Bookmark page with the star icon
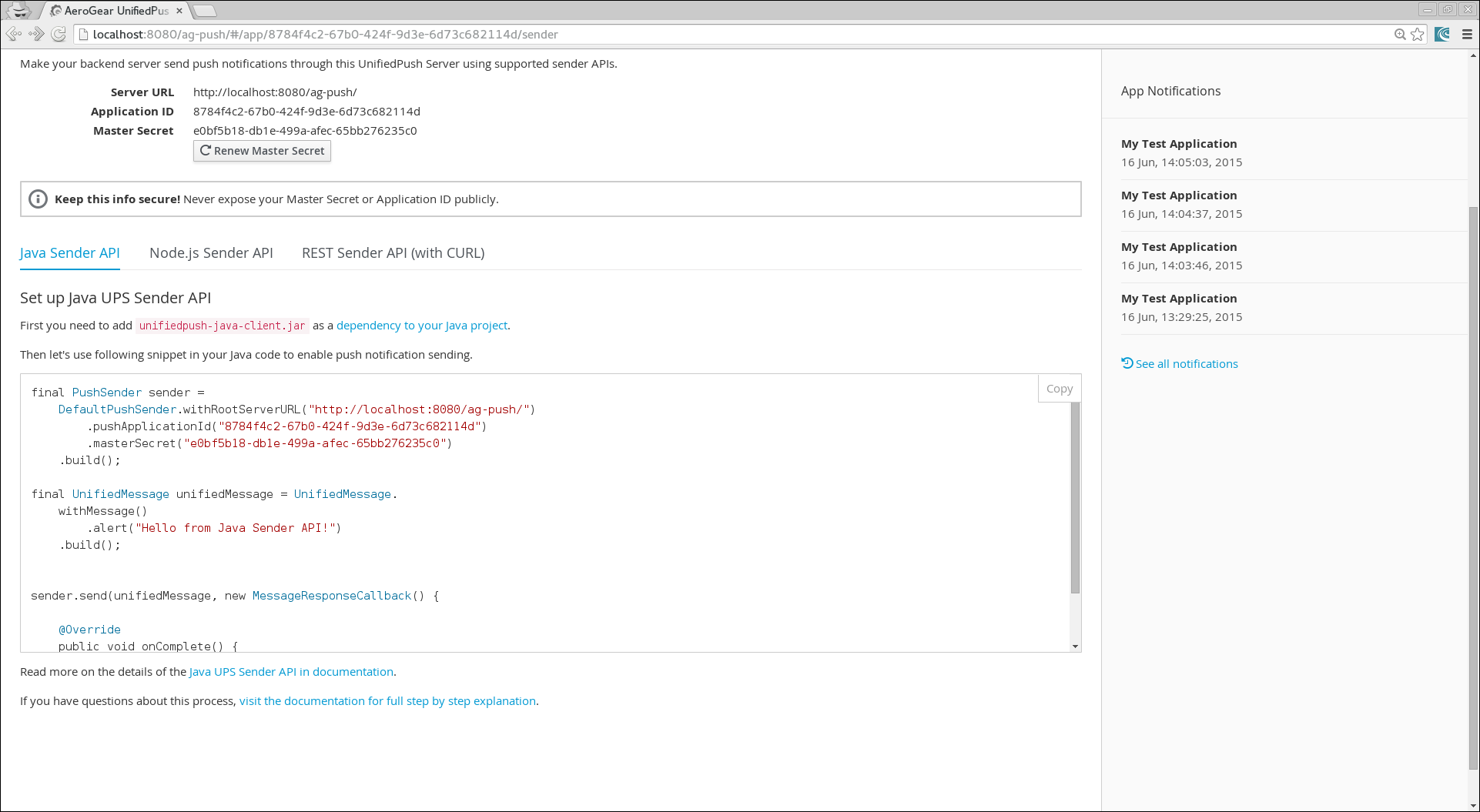 pyautogui.click(x=1418, y=35)
